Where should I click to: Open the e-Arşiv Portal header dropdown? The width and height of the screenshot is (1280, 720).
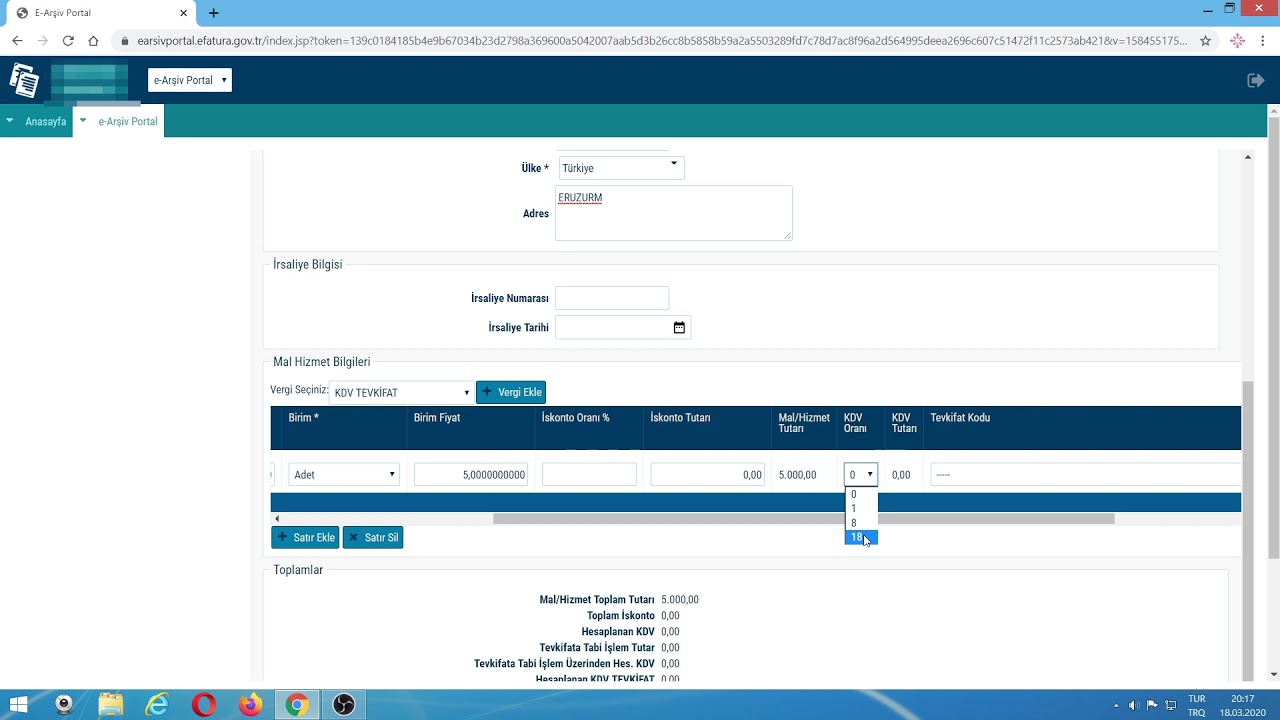190,80
